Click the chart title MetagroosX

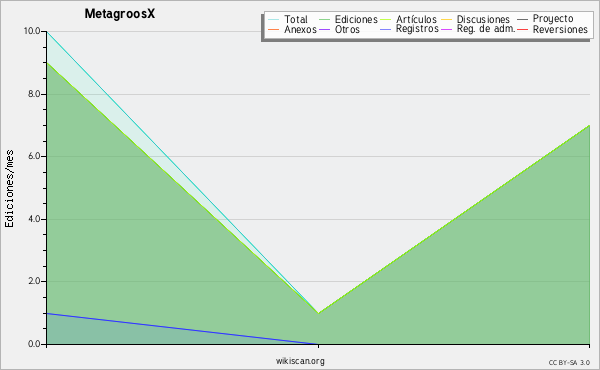[120, 14]
